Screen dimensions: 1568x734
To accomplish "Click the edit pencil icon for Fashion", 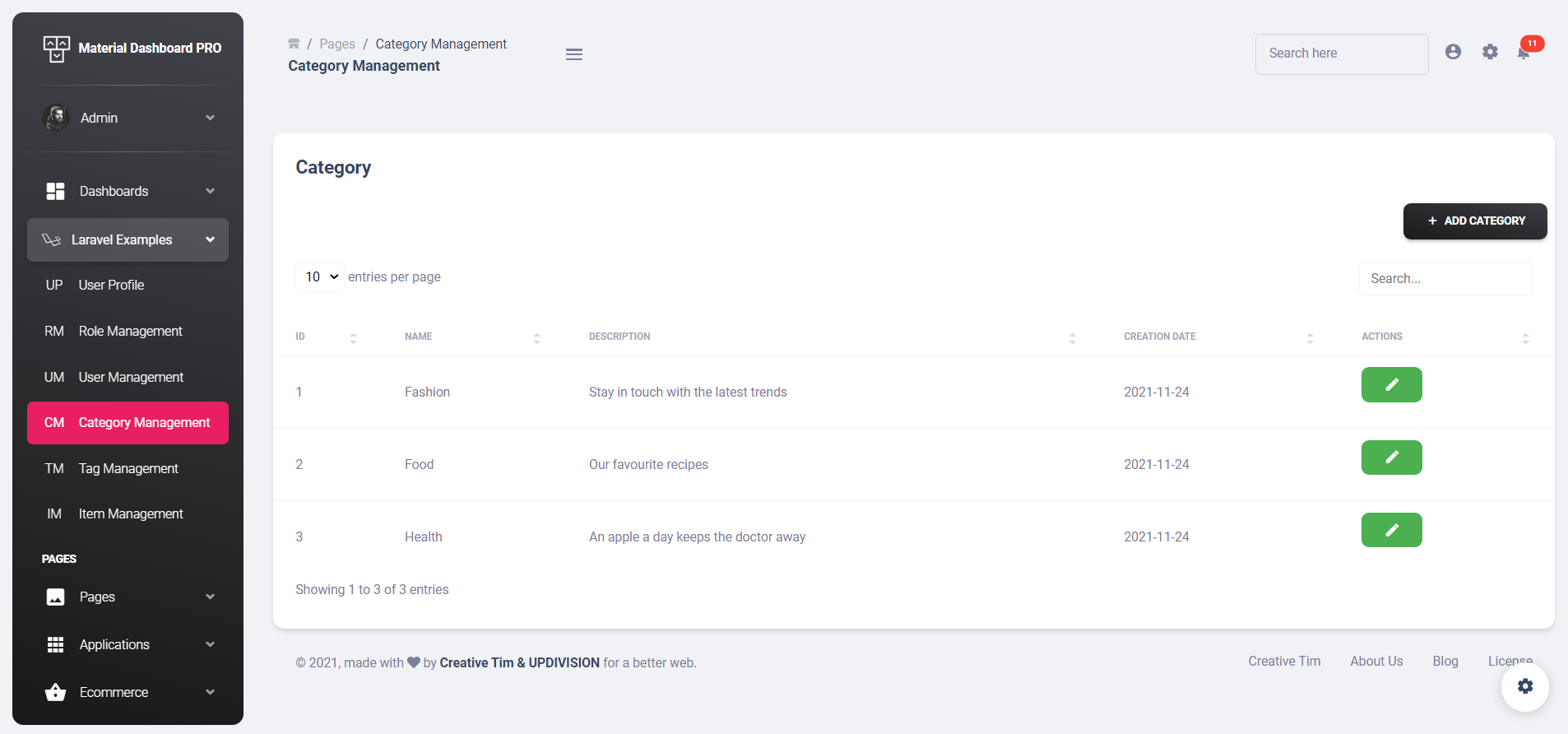I will (x=1391, y=385).
